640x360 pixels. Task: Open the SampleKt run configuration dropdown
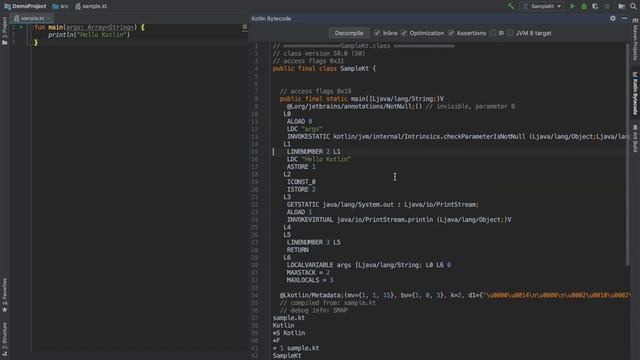coord(542,6)
